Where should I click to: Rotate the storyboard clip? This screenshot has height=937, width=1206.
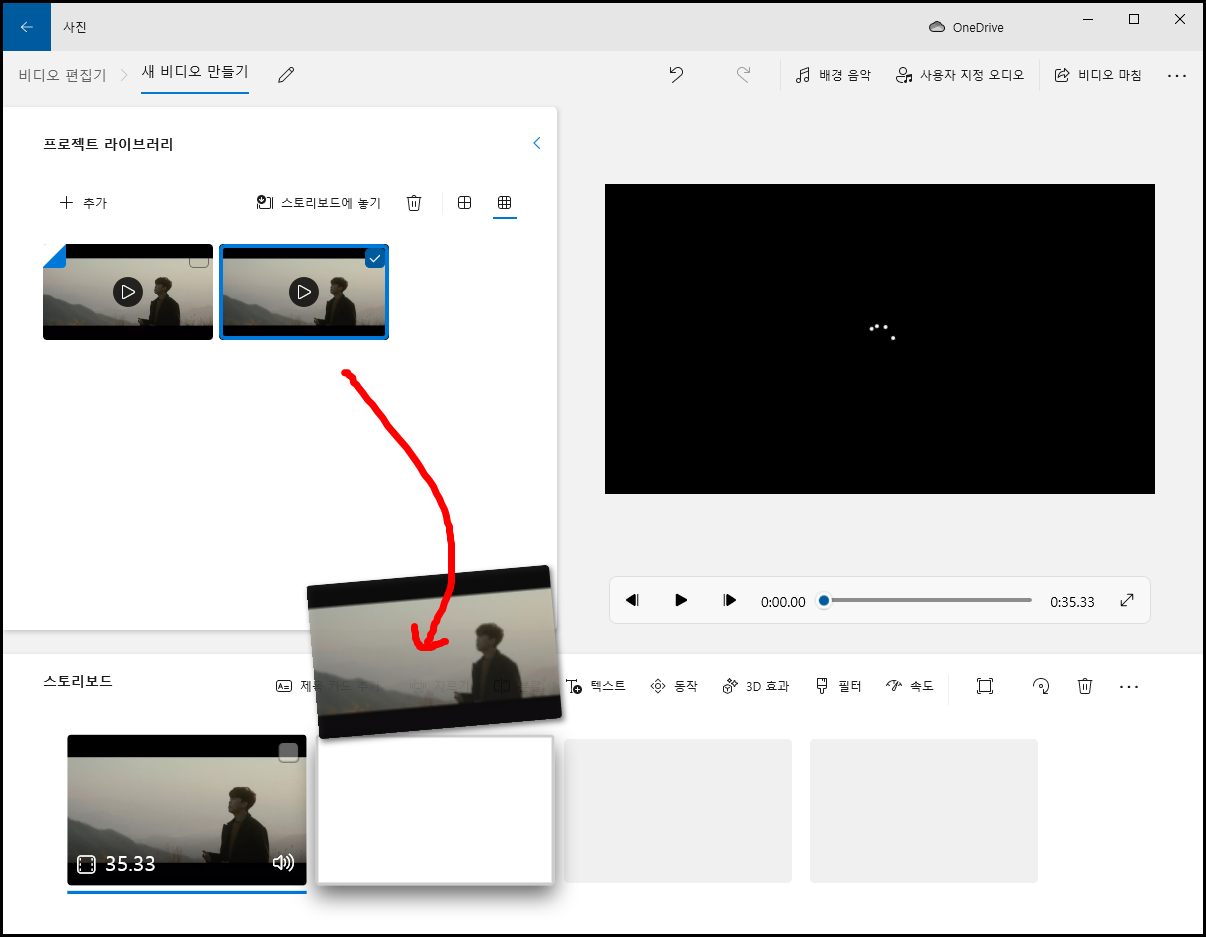1041,686
